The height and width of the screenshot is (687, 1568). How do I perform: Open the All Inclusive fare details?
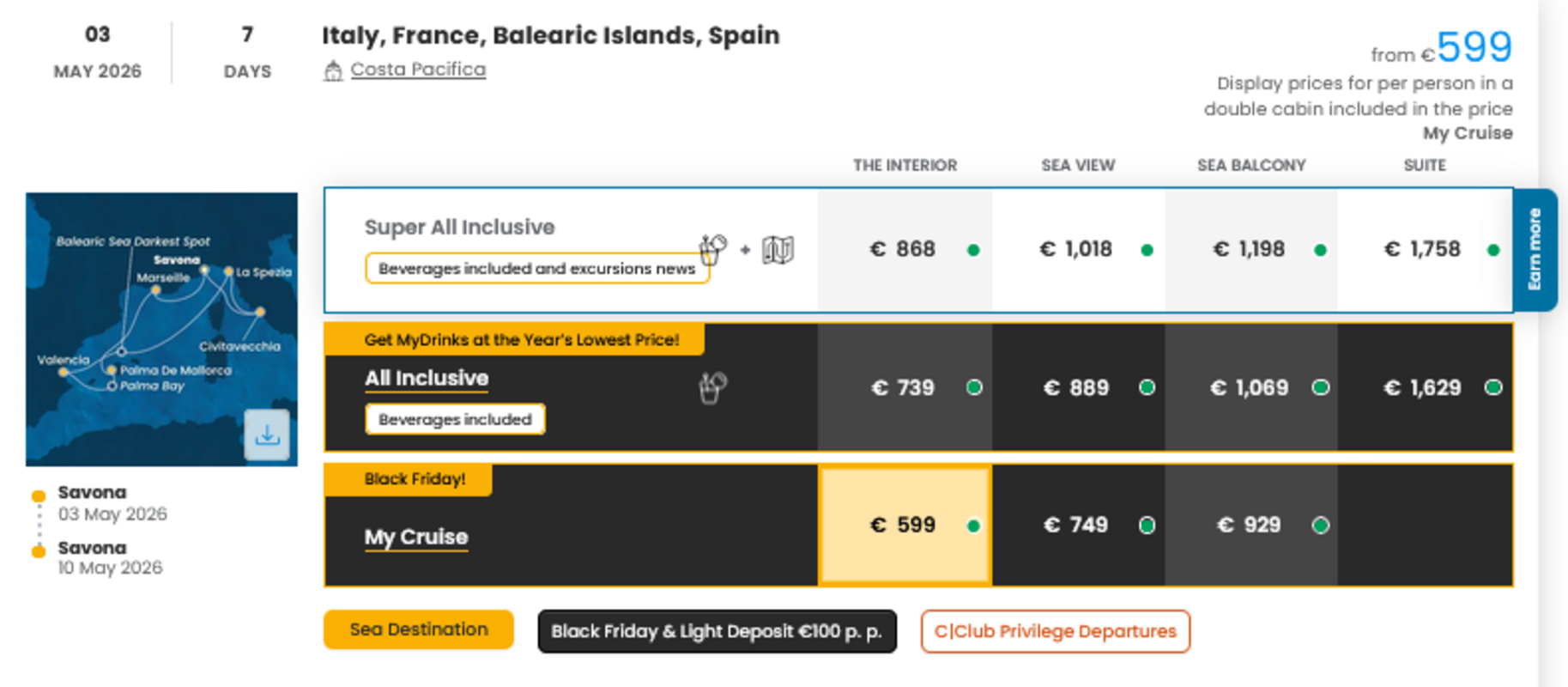pos(427,379)
